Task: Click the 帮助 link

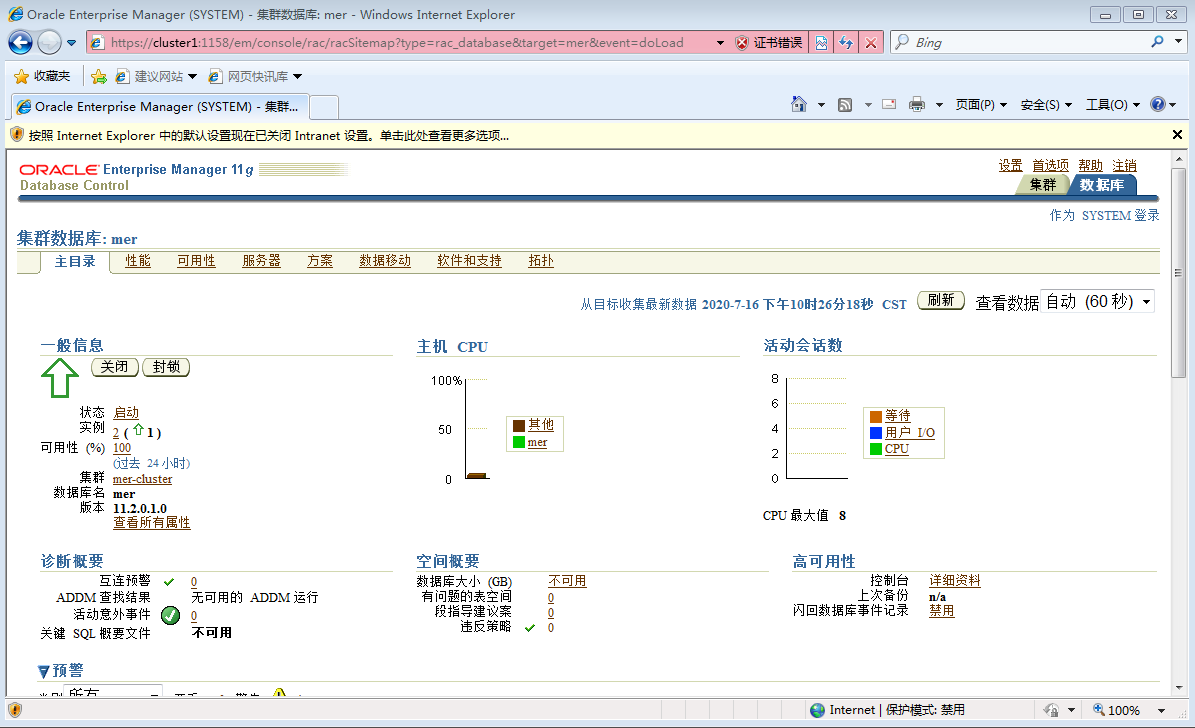Action: [x=1091, y=165]
